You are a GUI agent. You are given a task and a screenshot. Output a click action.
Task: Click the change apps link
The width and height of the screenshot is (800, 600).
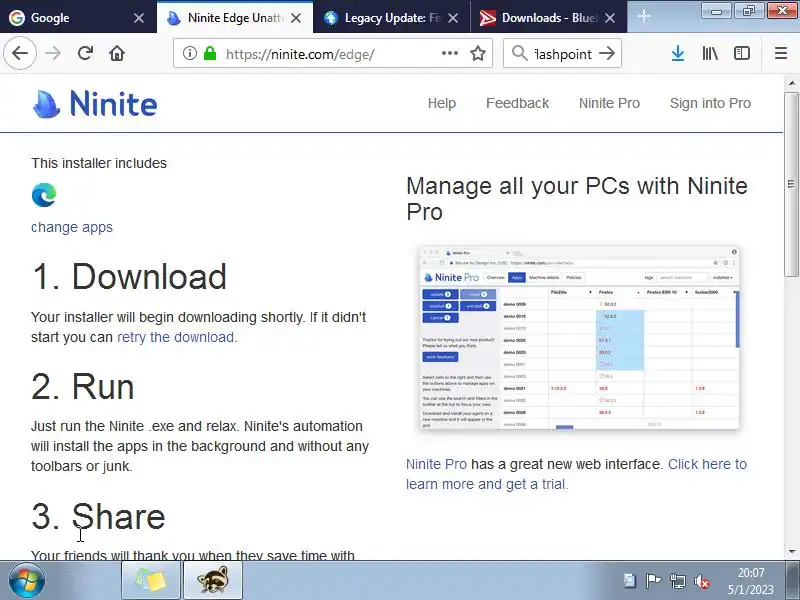[72, 227]
